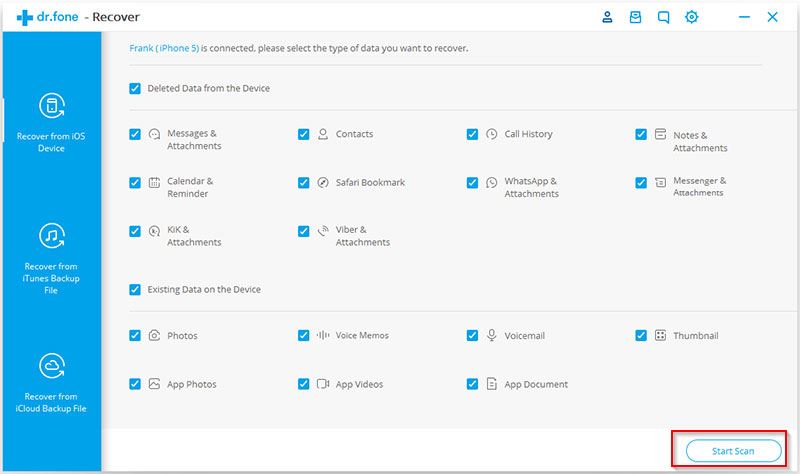
Task: Click the 'Voice Memos' label text
Action: click(x=362, y=335)
